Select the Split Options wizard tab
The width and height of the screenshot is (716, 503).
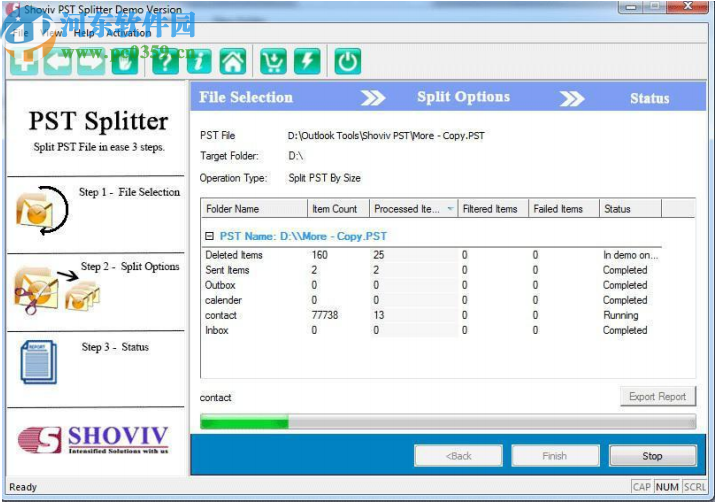point(463,97)
